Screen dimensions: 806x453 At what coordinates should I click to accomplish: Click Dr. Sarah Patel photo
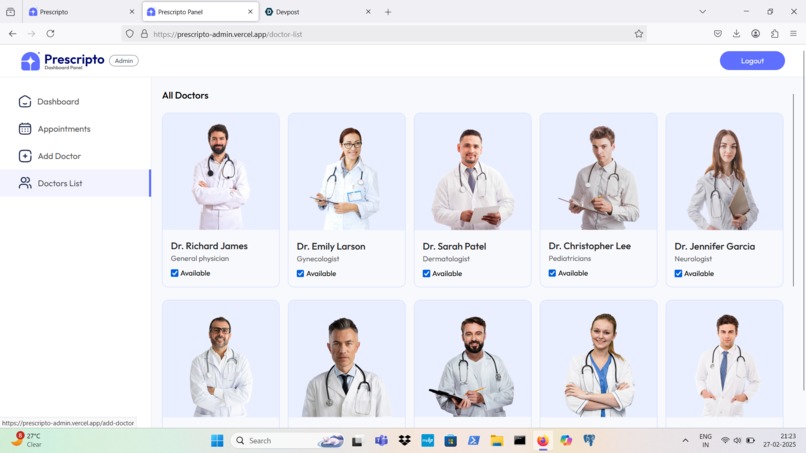pyautogui.click(x=472, y=172)
